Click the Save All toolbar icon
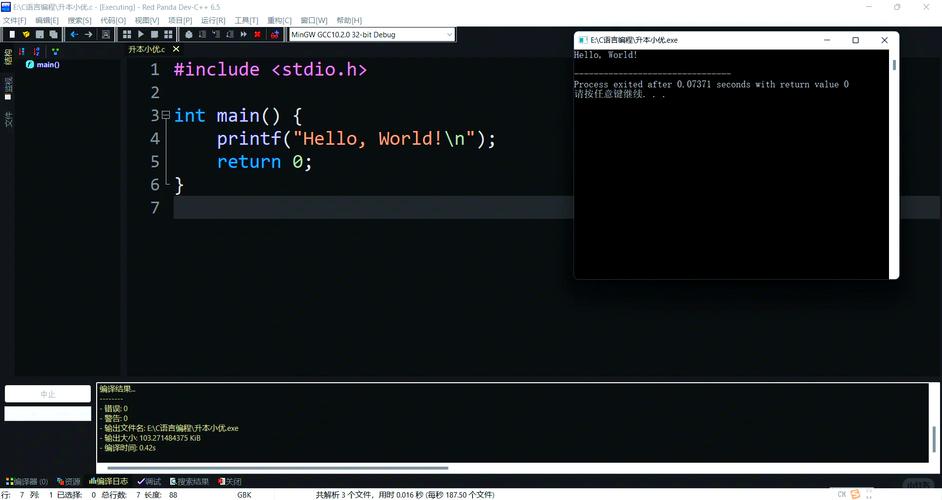The width and height of the screenshot is (942, 500). (53, 35)
